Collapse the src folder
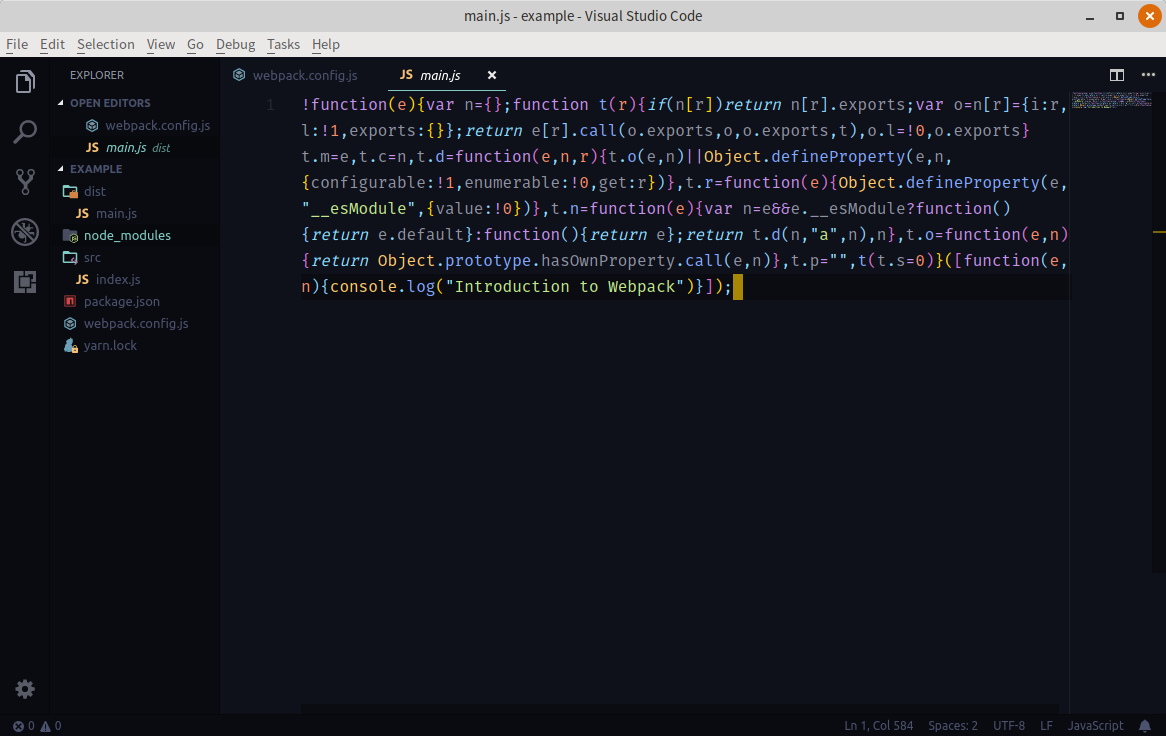 tap(92, 257)
